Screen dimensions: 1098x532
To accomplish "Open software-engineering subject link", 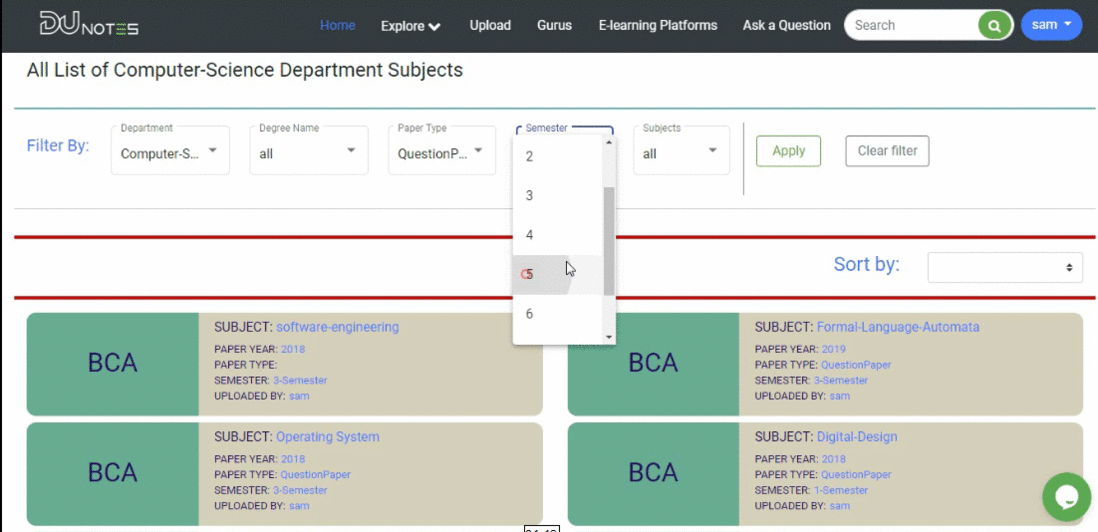I will coord(338,327).
